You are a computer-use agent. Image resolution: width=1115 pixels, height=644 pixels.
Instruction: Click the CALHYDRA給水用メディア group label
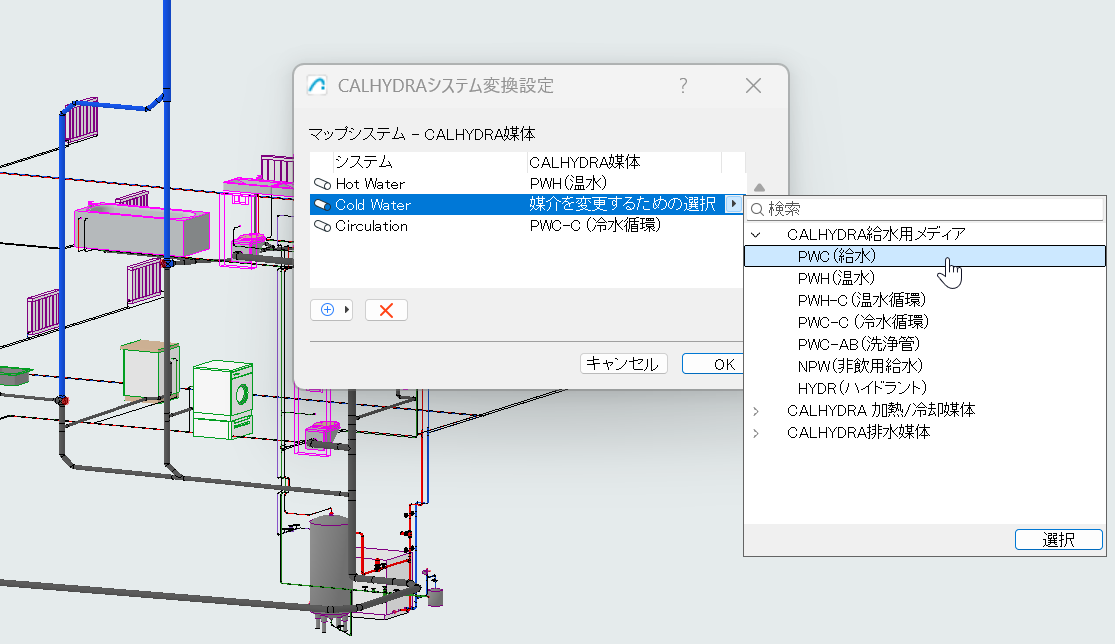coord(876,235)
